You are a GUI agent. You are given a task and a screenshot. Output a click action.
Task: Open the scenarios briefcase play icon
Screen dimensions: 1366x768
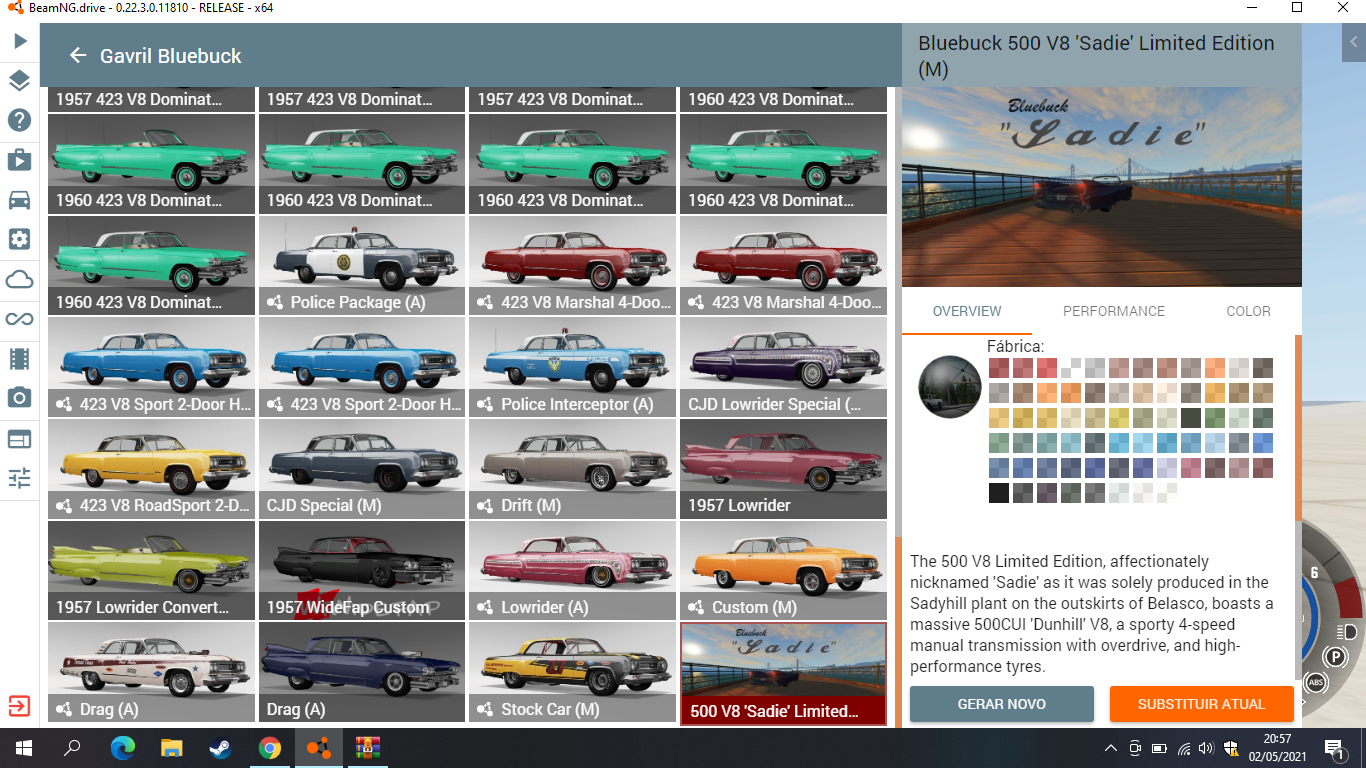coord(20,160)
